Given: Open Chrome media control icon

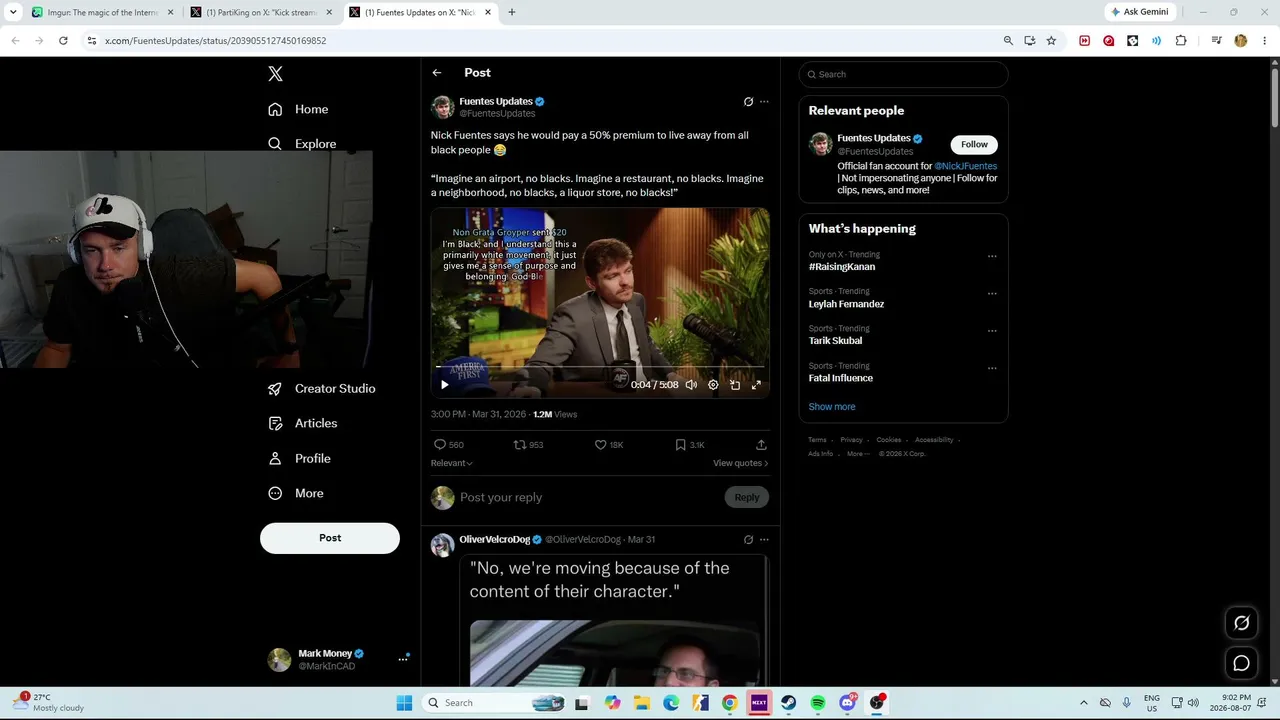Looking at the screenshot, I should tap(1216, 41).
